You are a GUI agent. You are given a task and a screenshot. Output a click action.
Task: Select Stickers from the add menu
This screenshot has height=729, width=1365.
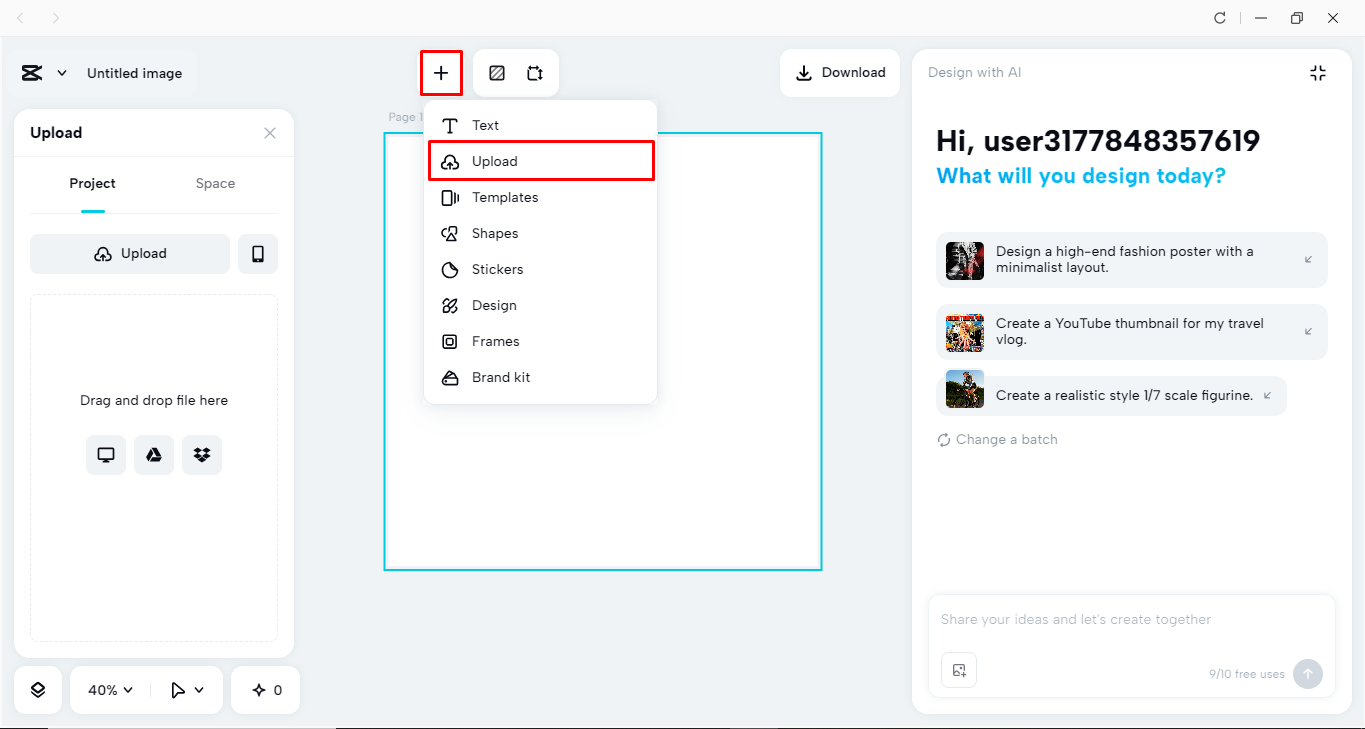(497, 270)
